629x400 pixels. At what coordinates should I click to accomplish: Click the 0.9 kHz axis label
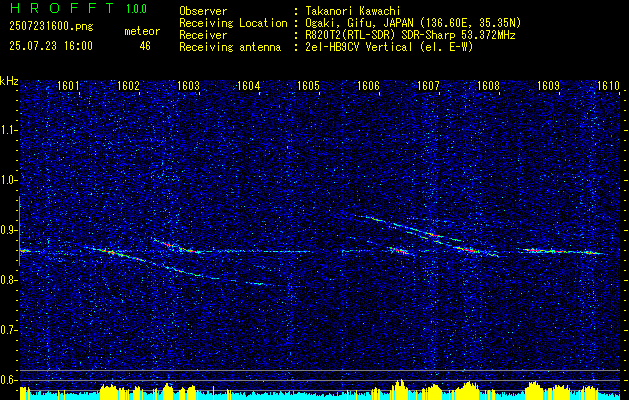[x=9, y=230]
